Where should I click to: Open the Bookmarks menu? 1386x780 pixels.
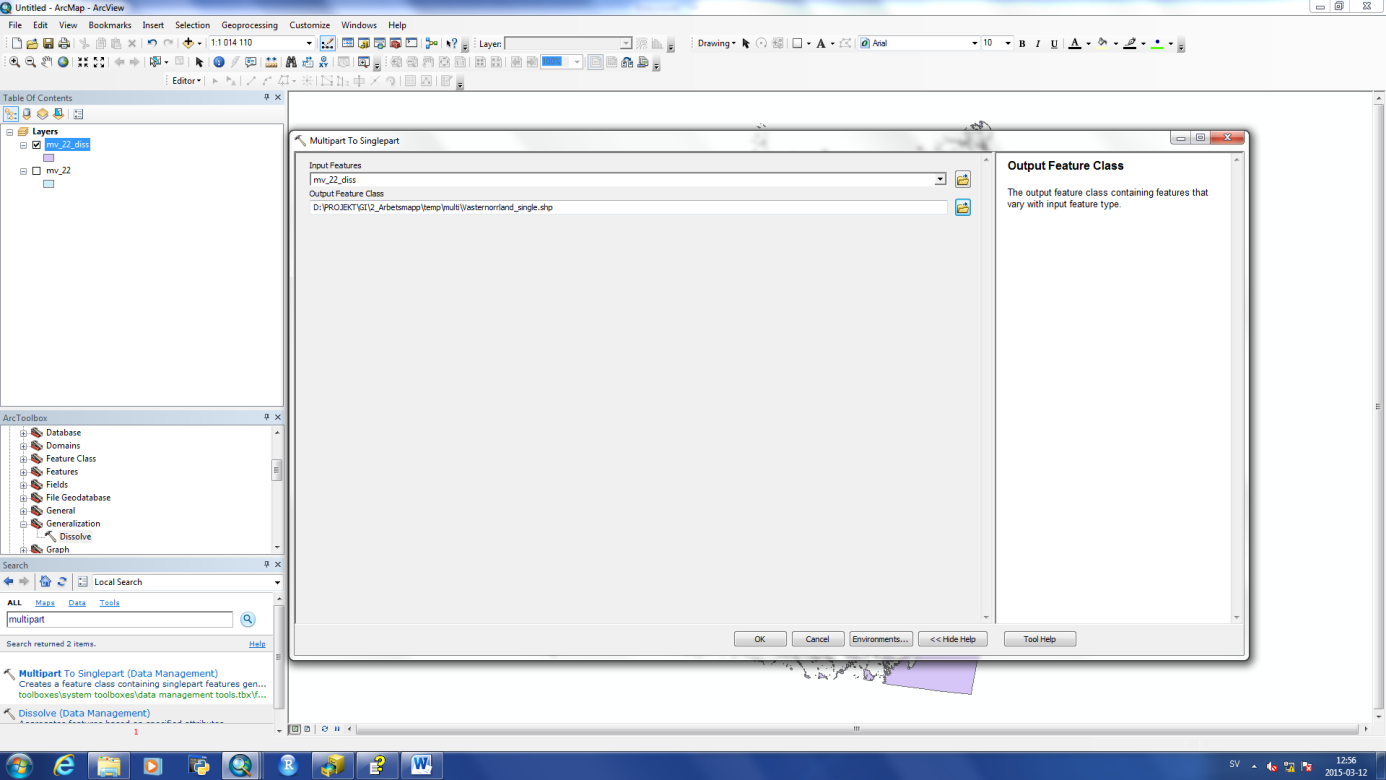point(110,25)
